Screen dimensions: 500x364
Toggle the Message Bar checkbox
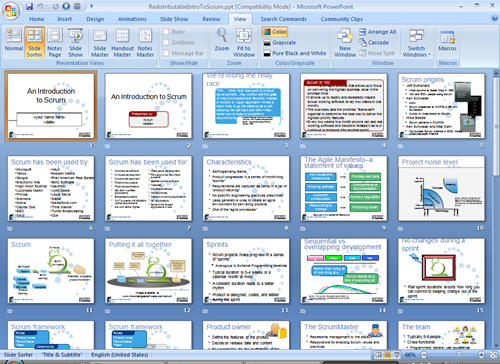point(166,53)
